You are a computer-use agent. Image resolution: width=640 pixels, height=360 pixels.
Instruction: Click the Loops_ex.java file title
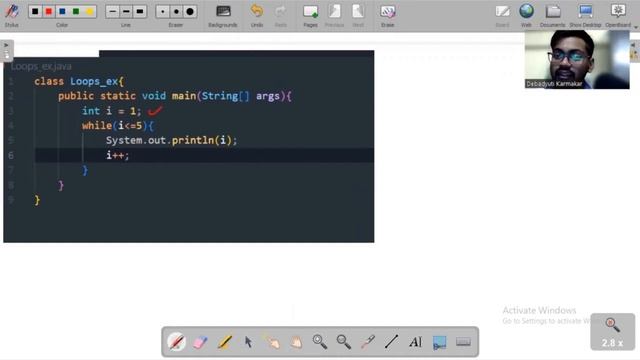41,66
